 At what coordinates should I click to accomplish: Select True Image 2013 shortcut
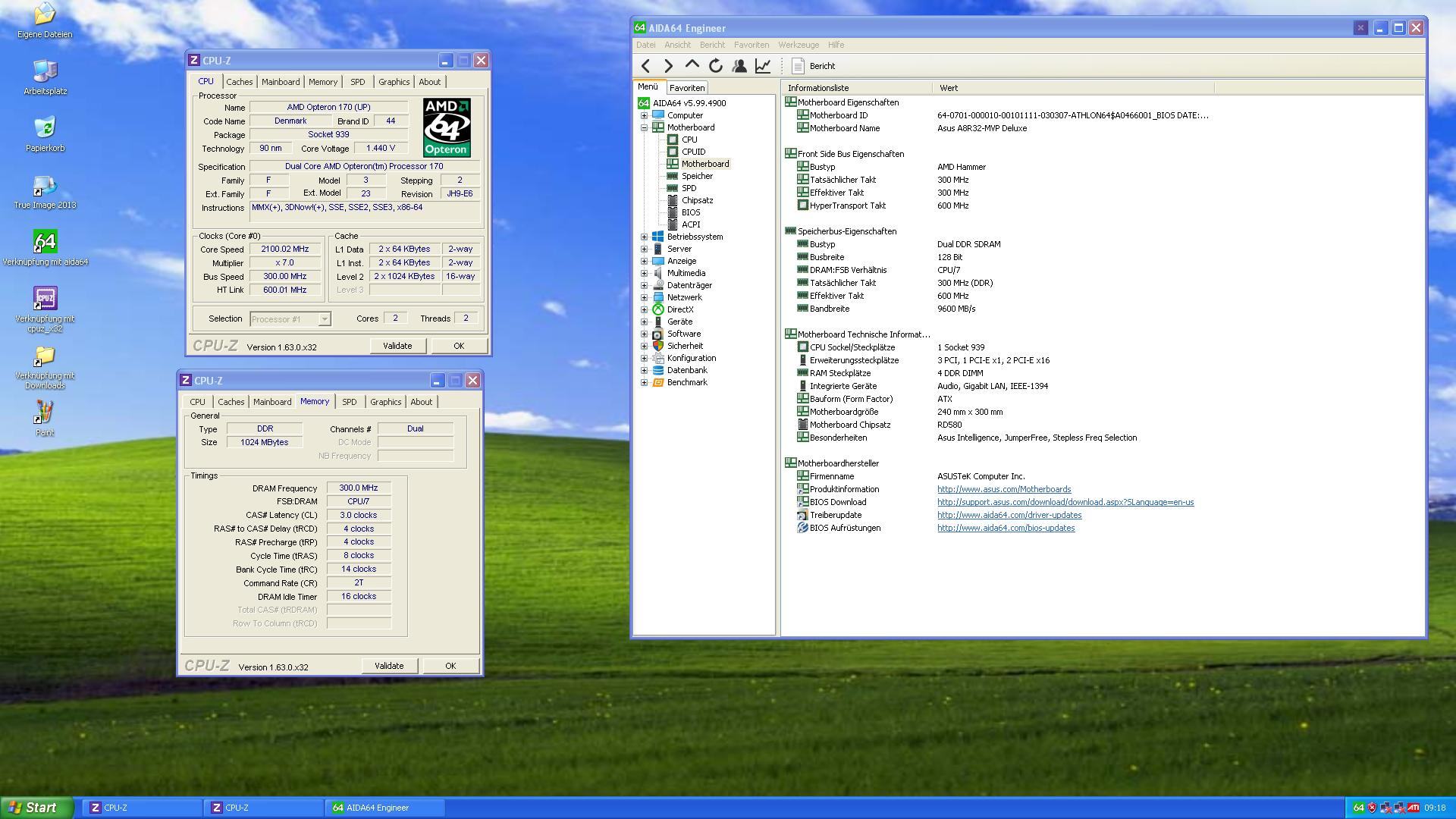pyautogui.click(x=45, y=190)
